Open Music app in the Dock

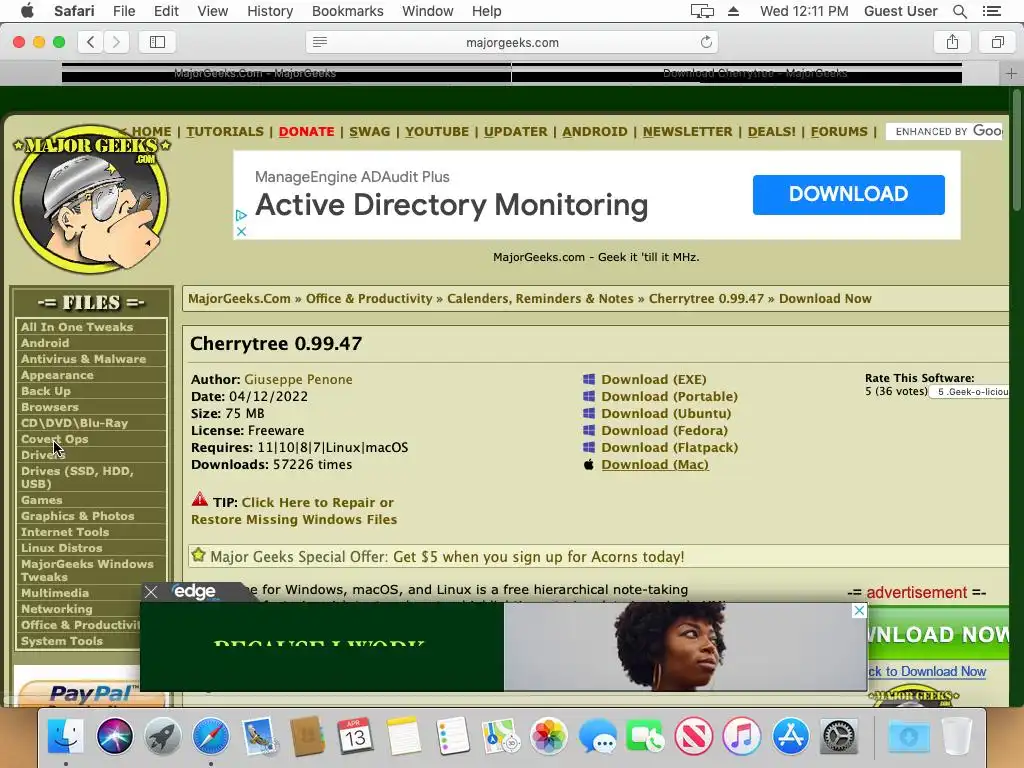tap(742, 735)
